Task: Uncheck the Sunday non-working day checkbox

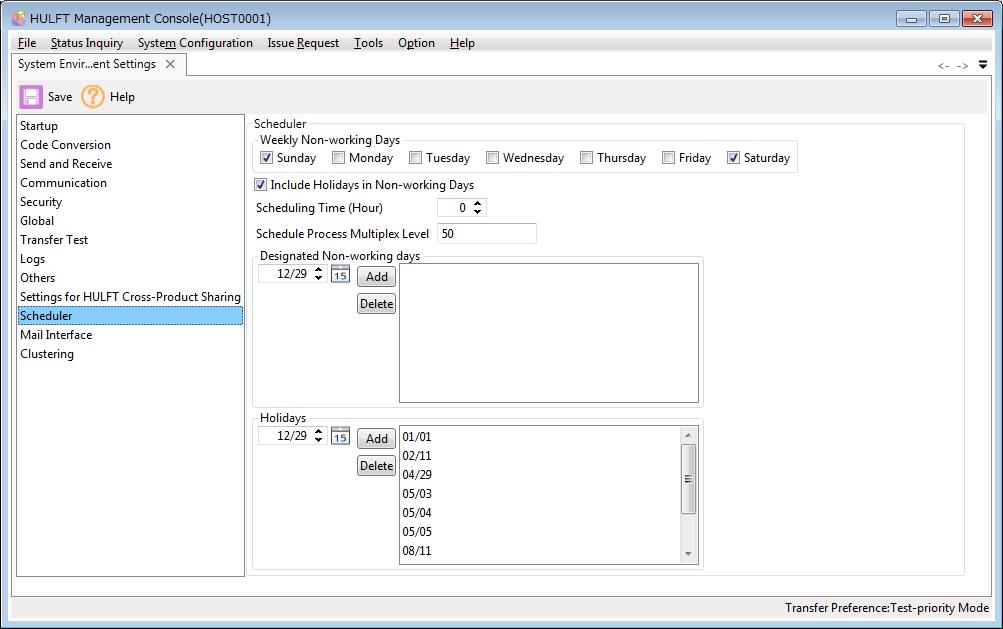Action: 267,158
